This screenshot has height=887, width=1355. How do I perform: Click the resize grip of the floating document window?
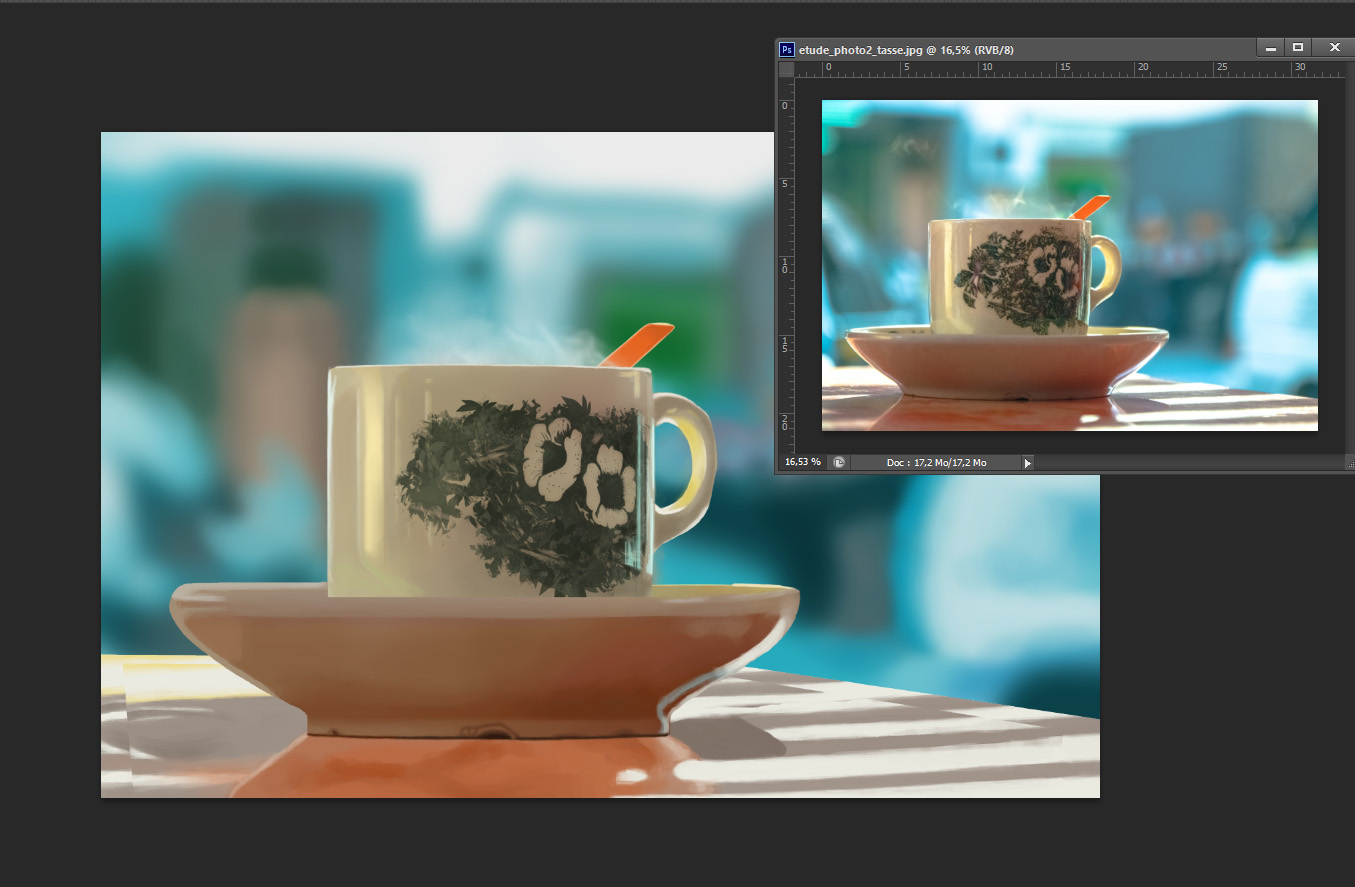[x=1348, y=466]
